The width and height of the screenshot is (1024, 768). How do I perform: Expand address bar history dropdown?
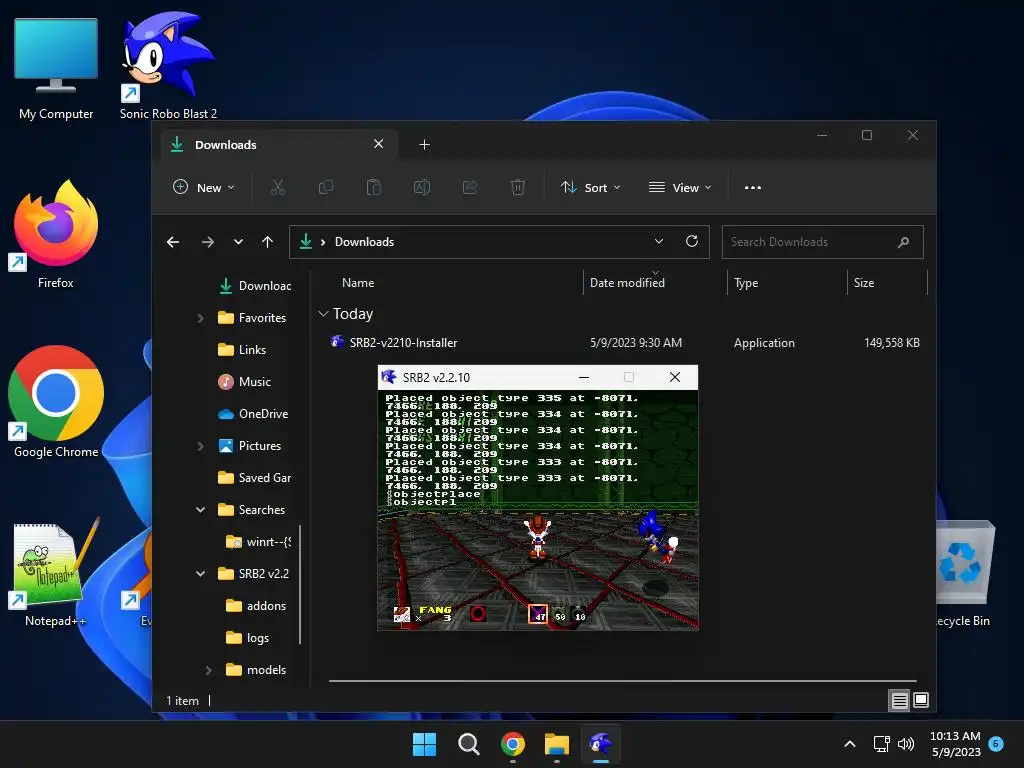(x=659, y=242)
